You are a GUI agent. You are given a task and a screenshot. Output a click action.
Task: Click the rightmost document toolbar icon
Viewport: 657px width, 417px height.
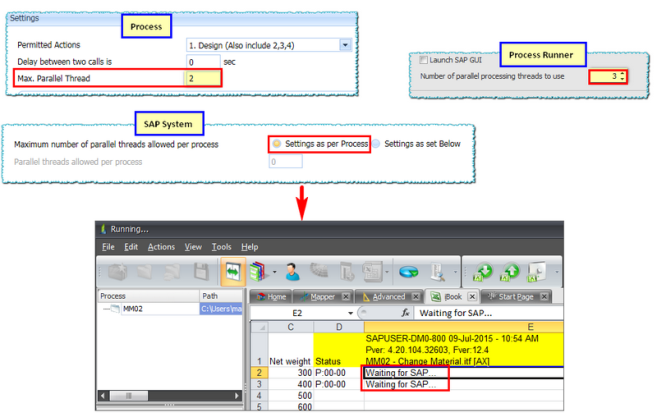pyautogui.click(x=537, y=272)
